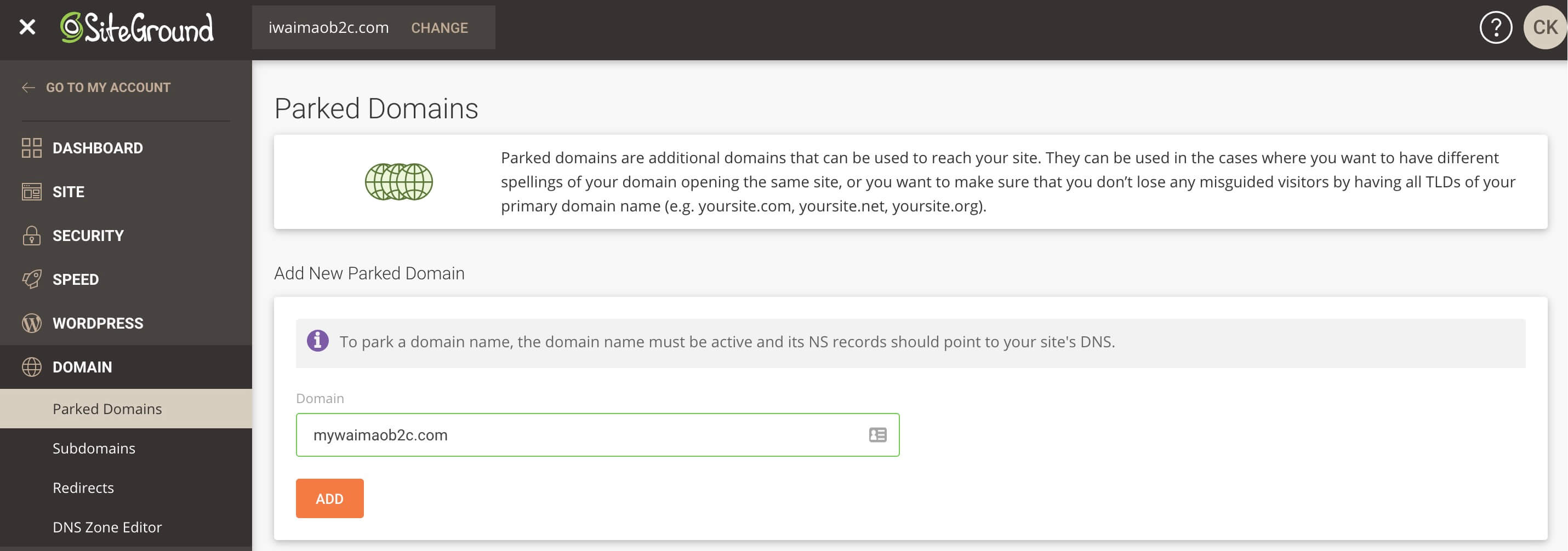
Task: Click the Speed rocket icon
Action: pyautogui.click(x=32, y=279)
